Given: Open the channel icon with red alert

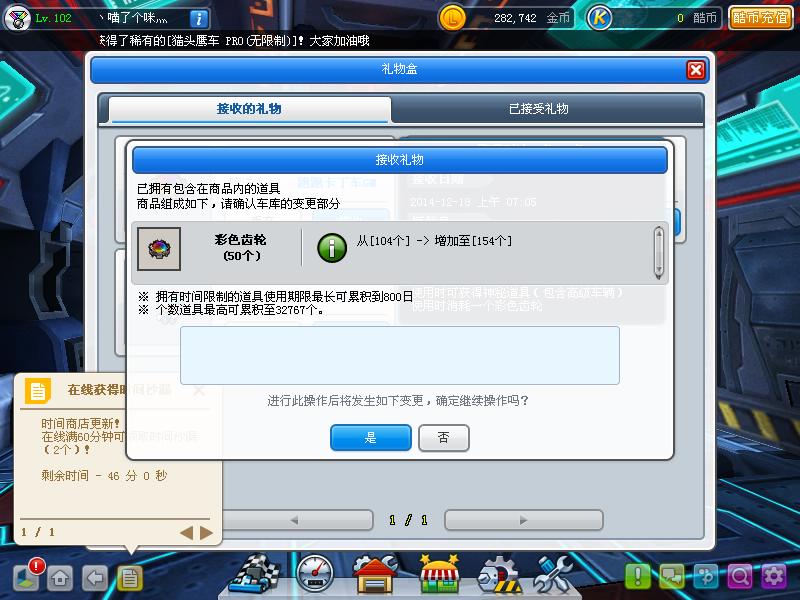Looking at the screenshot, I should (x=27, y=577).
